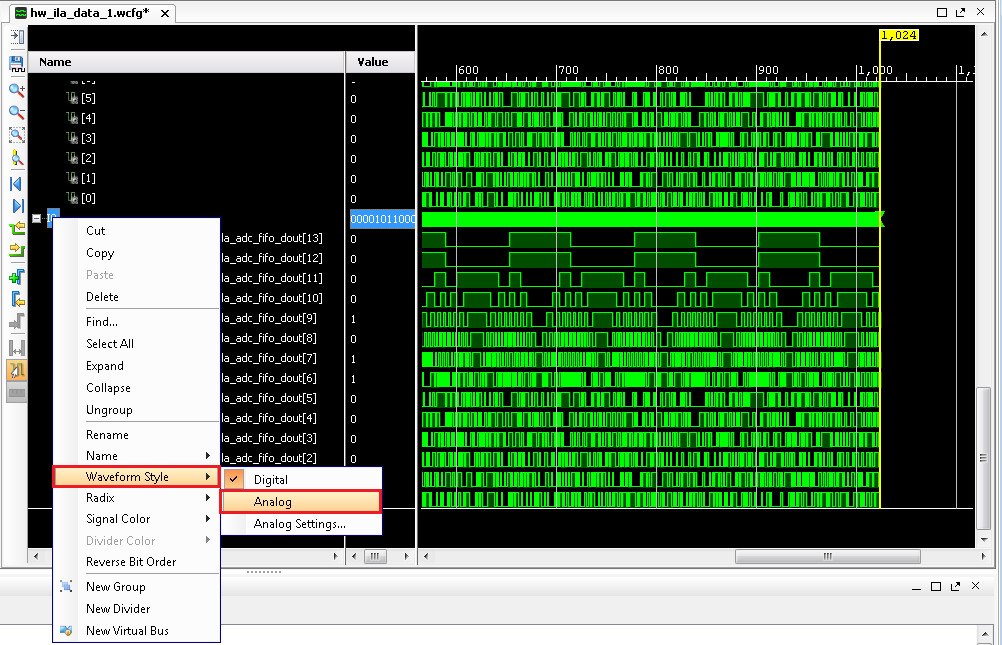This screenshot has width=1002, height=645.
Task: Jump to previous transition icon
Action: point(17,228)
